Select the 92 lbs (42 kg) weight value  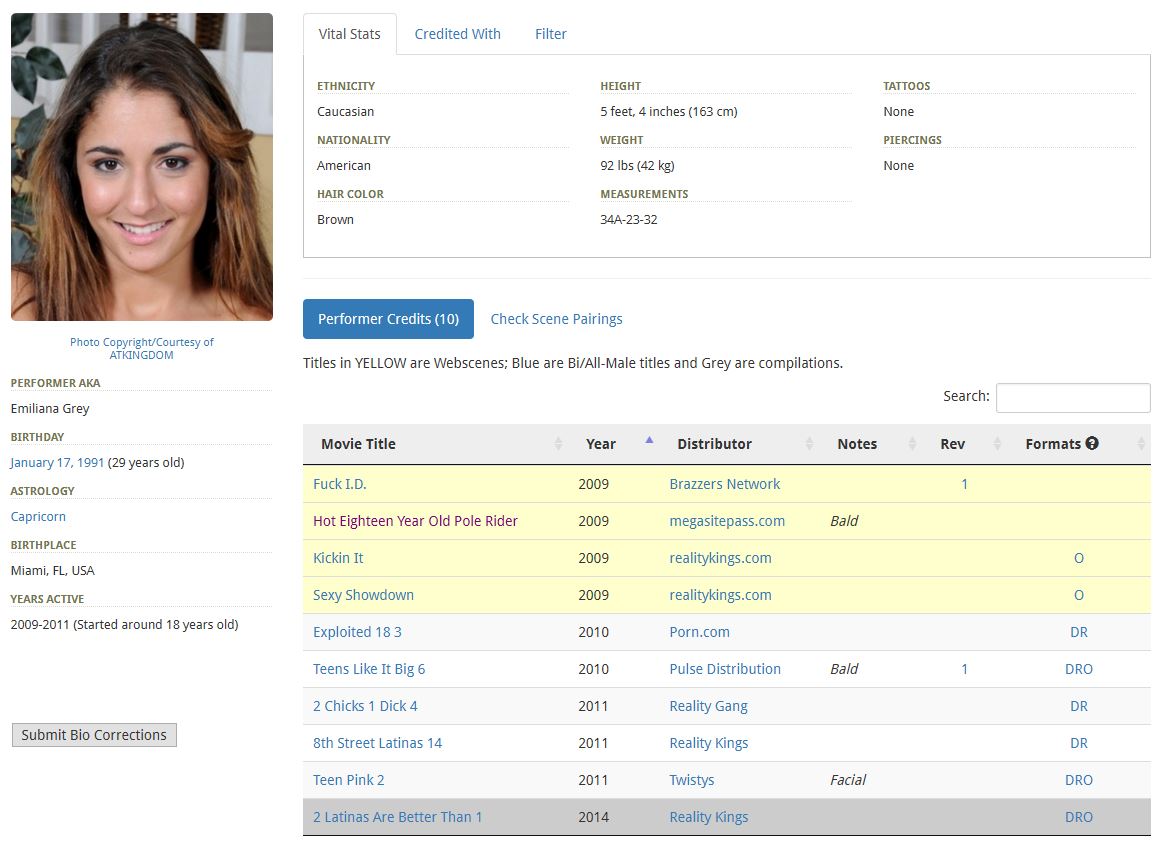point(637,166)
